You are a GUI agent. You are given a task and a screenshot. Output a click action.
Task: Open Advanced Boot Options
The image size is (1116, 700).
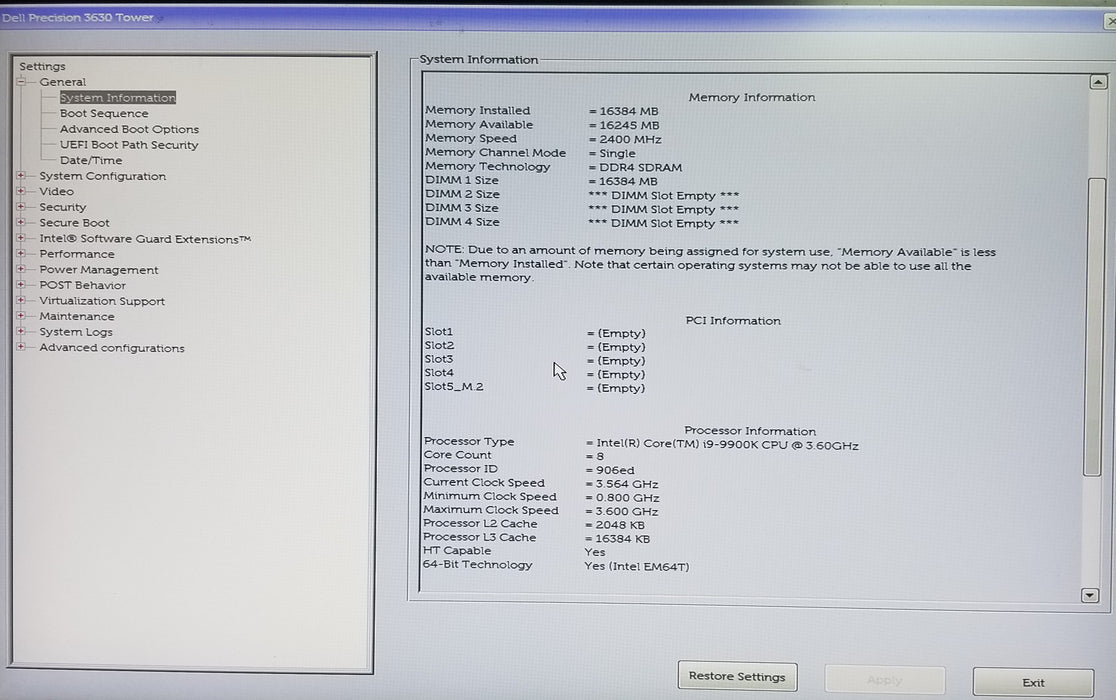coord(130,129)
